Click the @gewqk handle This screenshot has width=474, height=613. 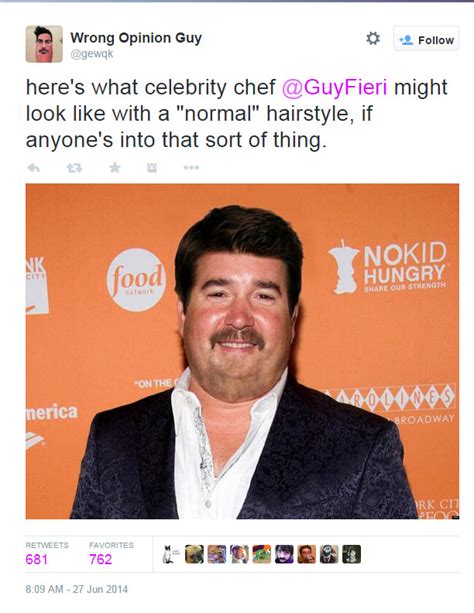click(92, 54)
